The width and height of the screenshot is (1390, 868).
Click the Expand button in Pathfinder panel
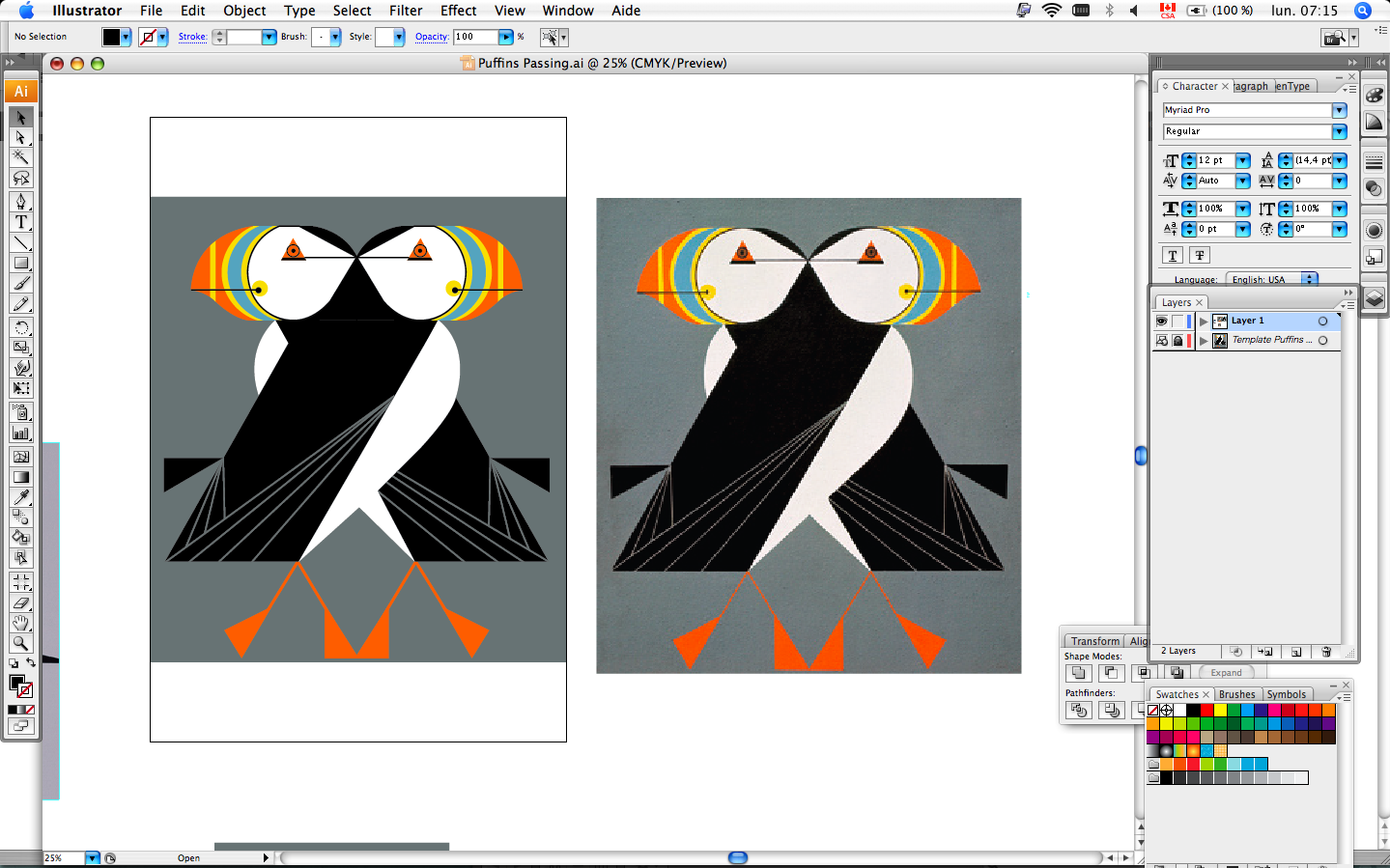click(x=1227, y=673)
